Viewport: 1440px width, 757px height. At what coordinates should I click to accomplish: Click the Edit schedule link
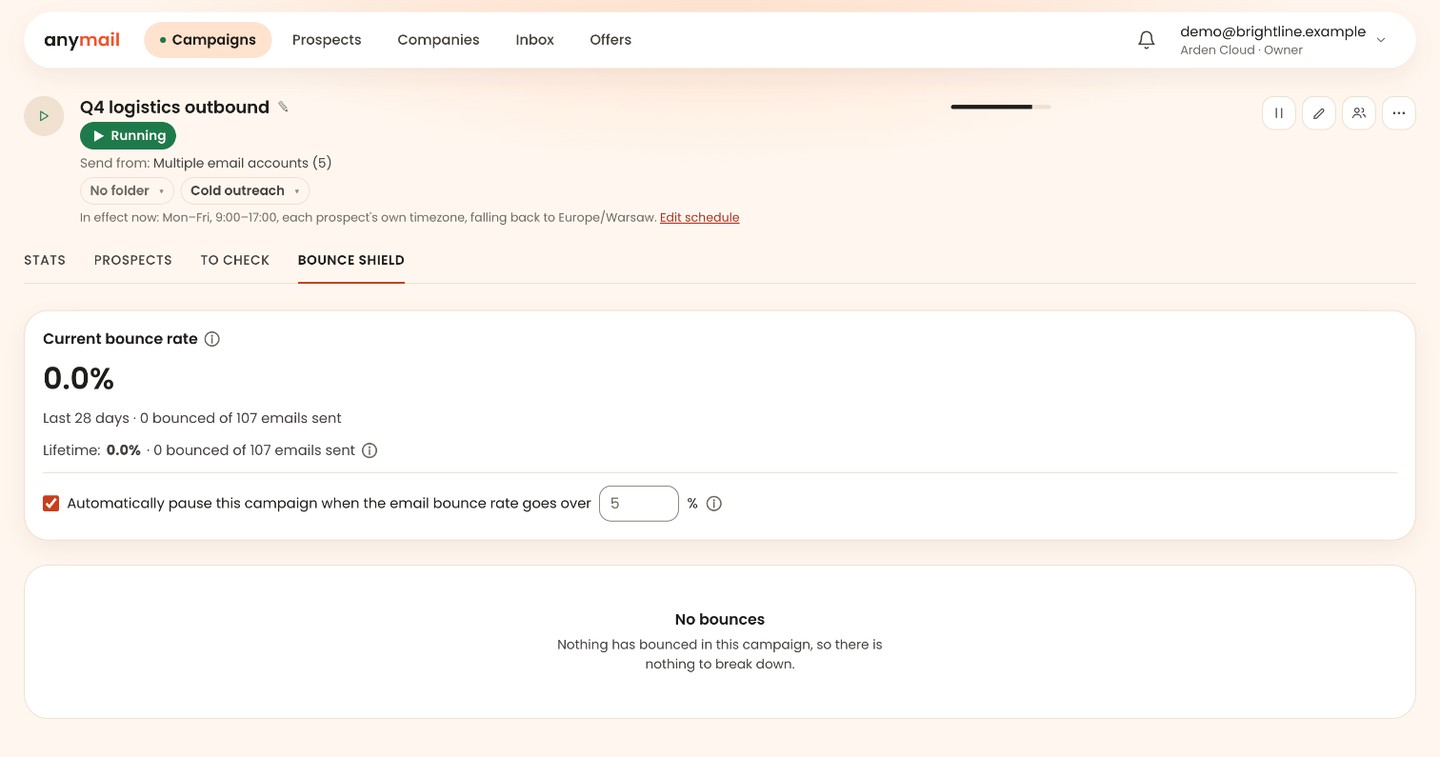(x=700, y=218)
